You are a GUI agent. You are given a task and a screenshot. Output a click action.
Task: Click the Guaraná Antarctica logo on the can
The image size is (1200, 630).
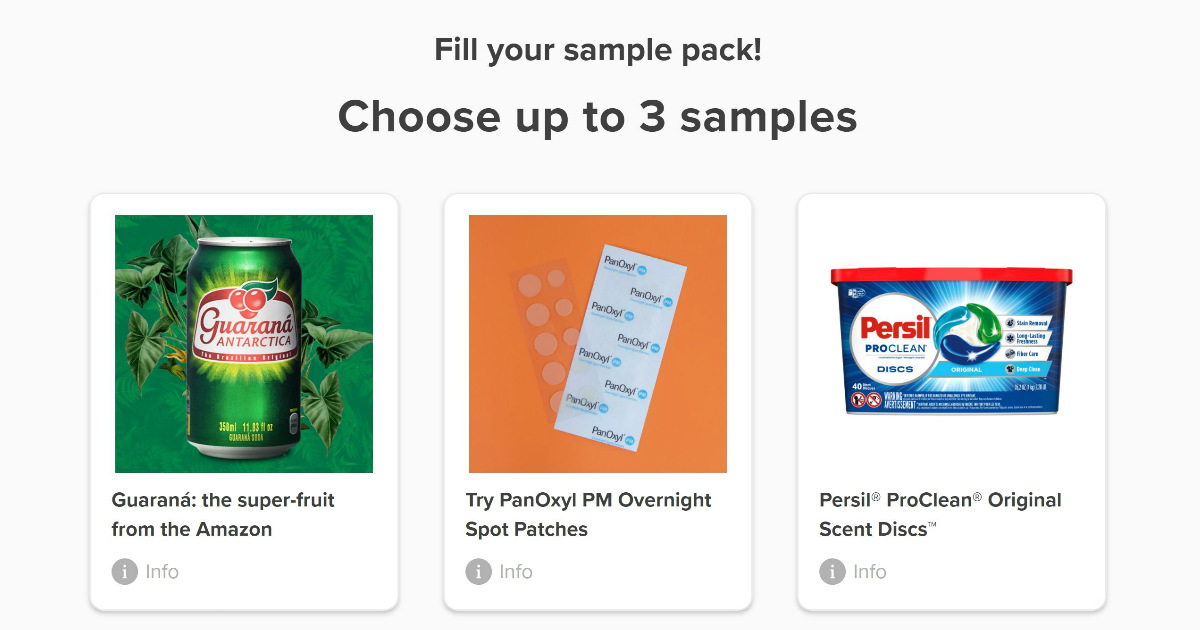pos(244,325)
